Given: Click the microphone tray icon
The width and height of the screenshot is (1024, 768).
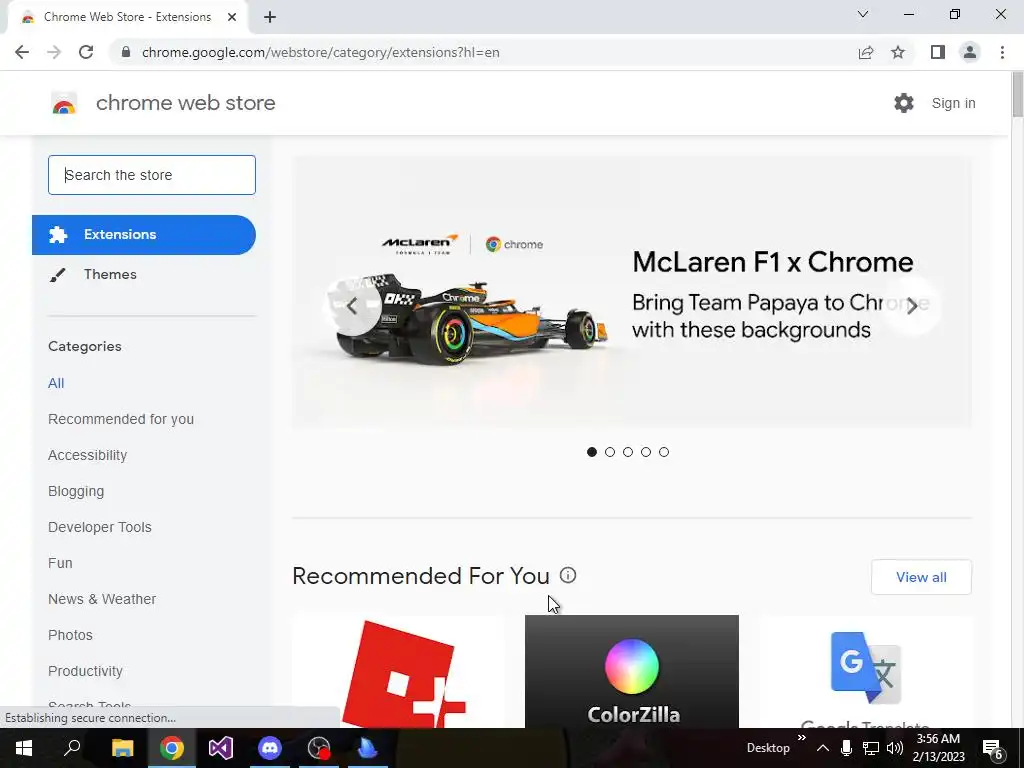Looking at the screenshot, I should pos(846,748).
